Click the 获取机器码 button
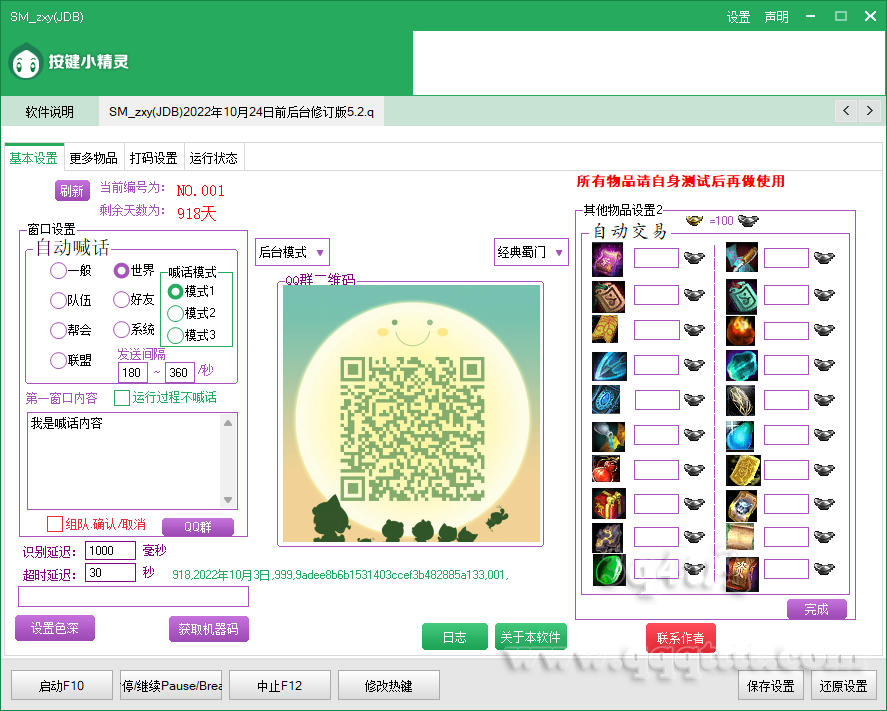Image resolution: width=887 pixels, height=711 pixels. [x=209, y=628]
